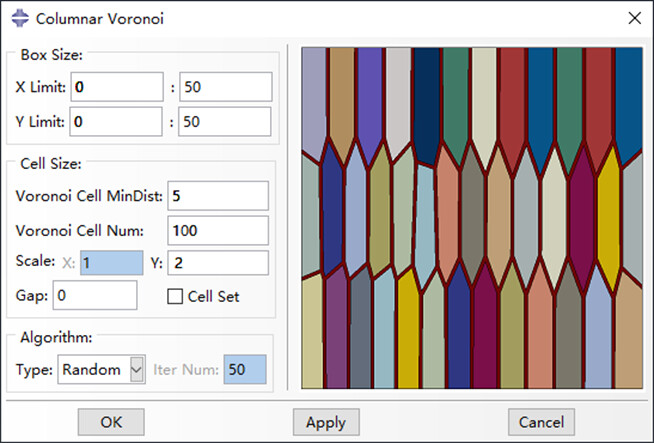Select the X Limit maximum field

pyautogui.click(x=225, y=87)
